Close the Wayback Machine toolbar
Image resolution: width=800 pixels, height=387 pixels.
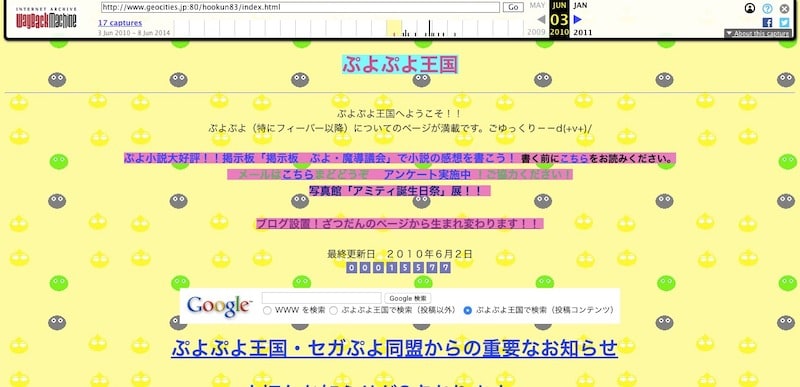tap(784, 8)
